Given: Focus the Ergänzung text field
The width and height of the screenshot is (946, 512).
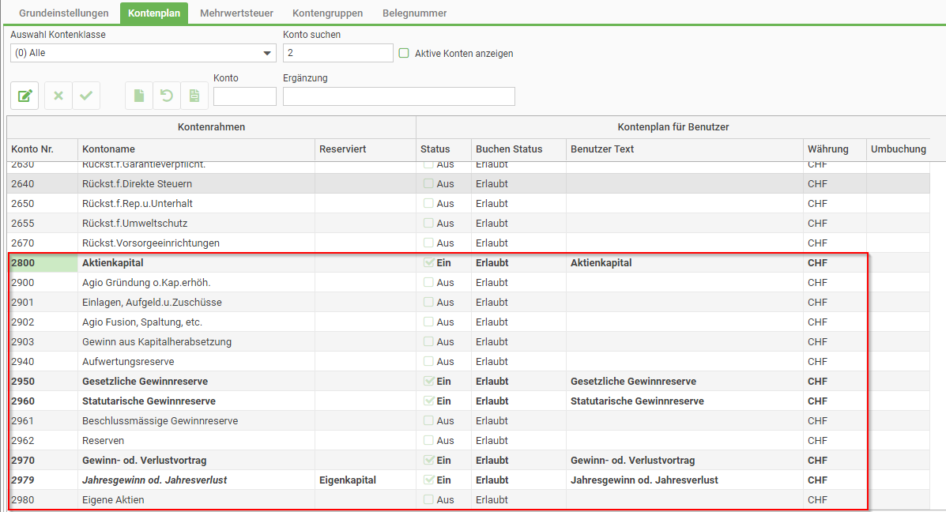Looking at the screenshot, I should pos(398,97).
